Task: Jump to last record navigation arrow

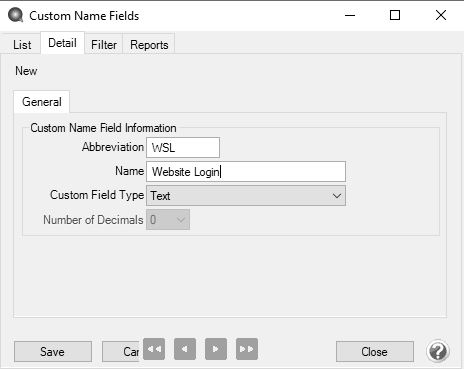Action: click(x=247, y=349)
